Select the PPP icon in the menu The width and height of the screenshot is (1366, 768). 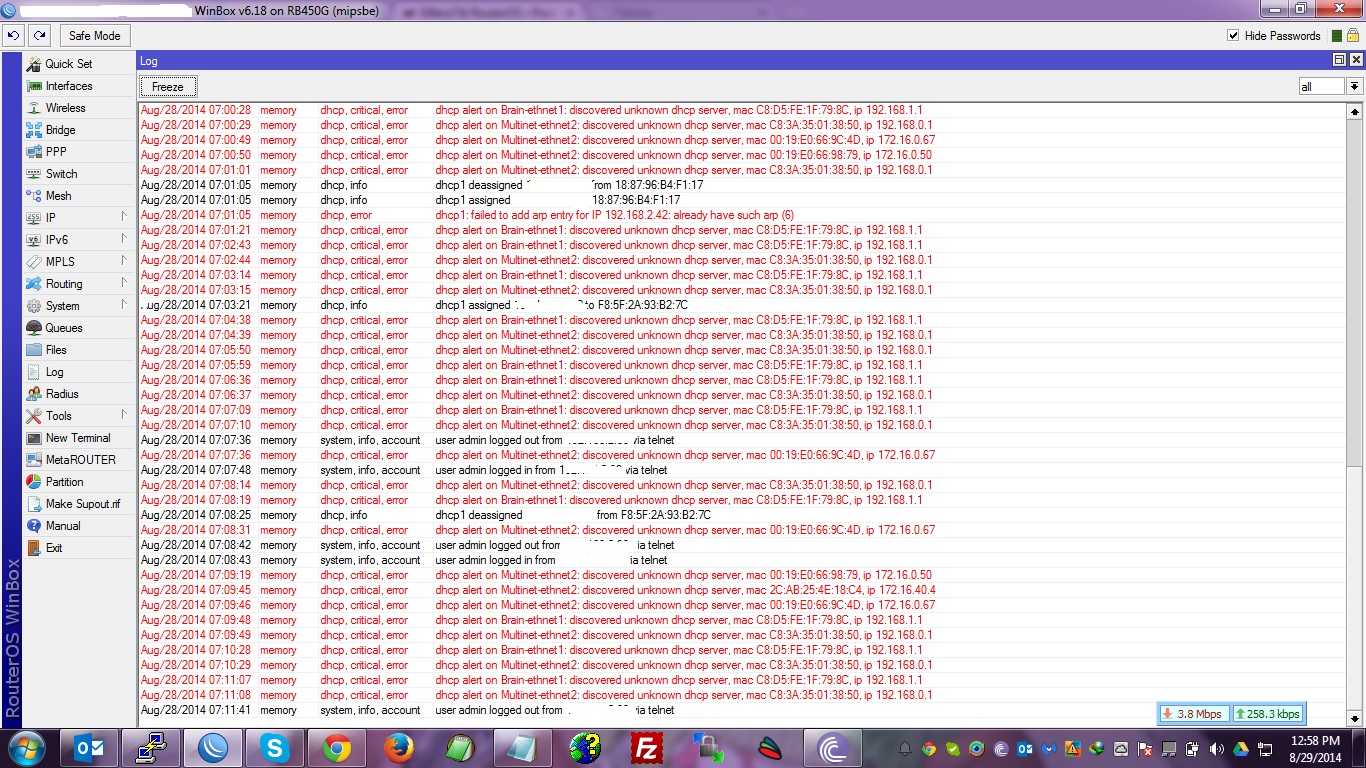click(34, 151)
